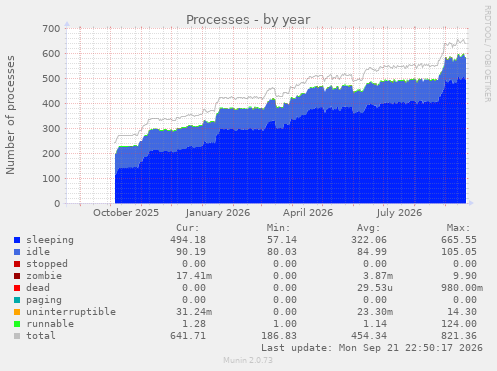Click the sleeping minimum value 57.14

(282, 240)
